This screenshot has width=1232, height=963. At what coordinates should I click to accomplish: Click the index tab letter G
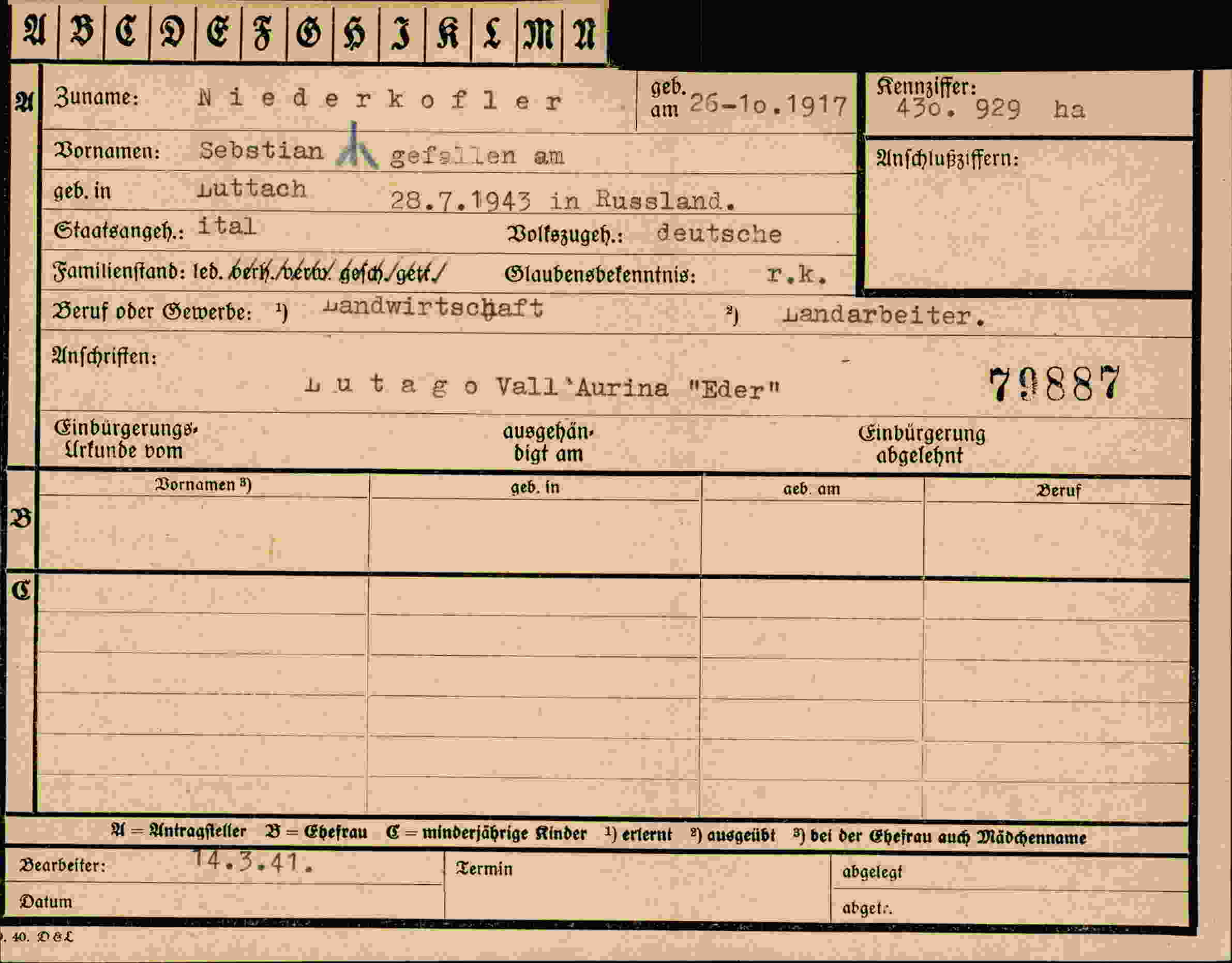pyautogui.click(x=309, y=32)
